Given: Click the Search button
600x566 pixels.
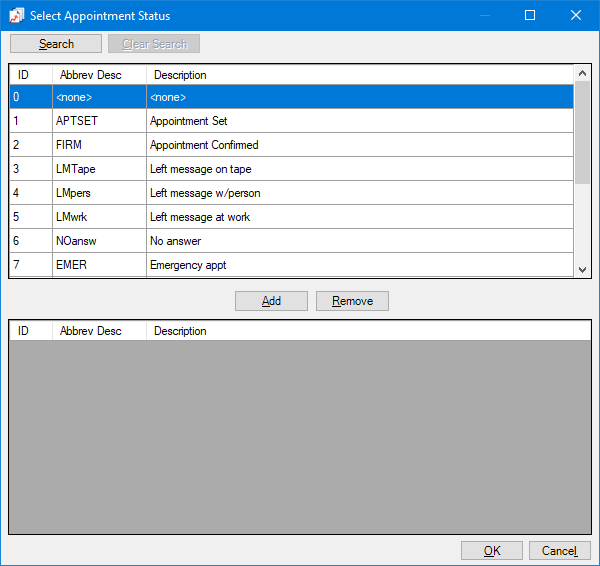Looking at the screenshot, I should click(56, 44).
